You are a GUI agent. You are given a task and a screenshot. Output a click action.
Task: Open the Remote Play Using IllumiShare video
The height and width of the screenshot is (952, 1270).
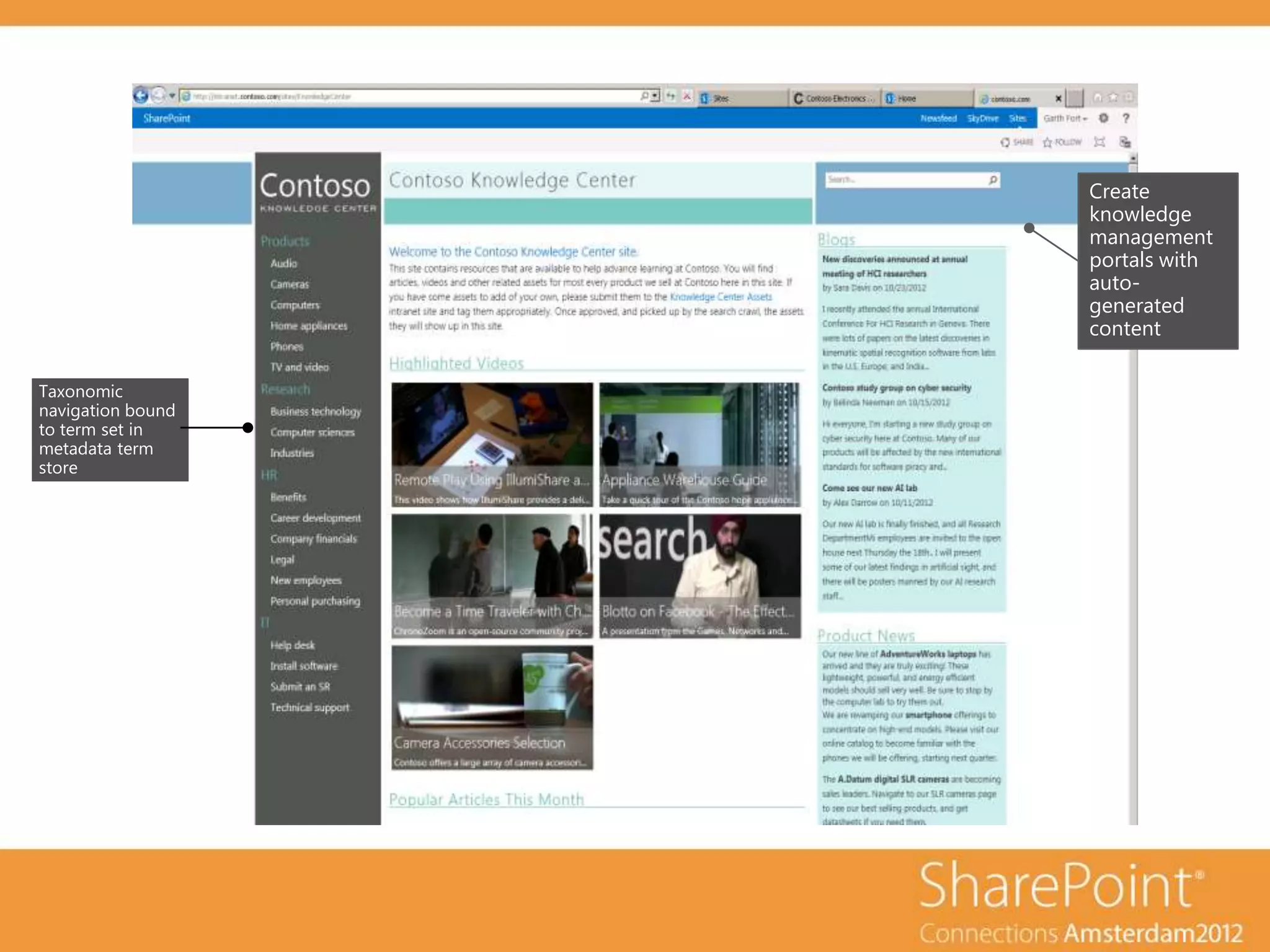coord(492,444)
